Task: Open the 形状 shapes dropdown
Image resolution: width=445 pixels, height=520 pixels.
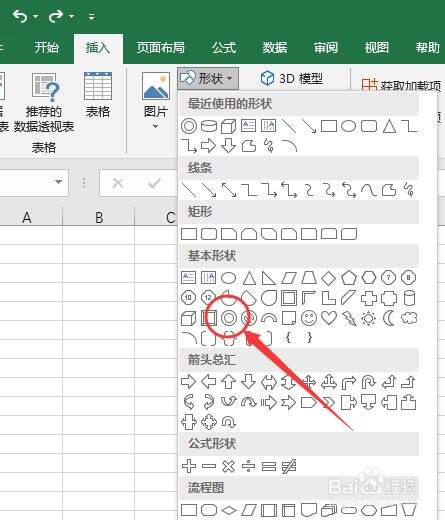Action: 208,79
